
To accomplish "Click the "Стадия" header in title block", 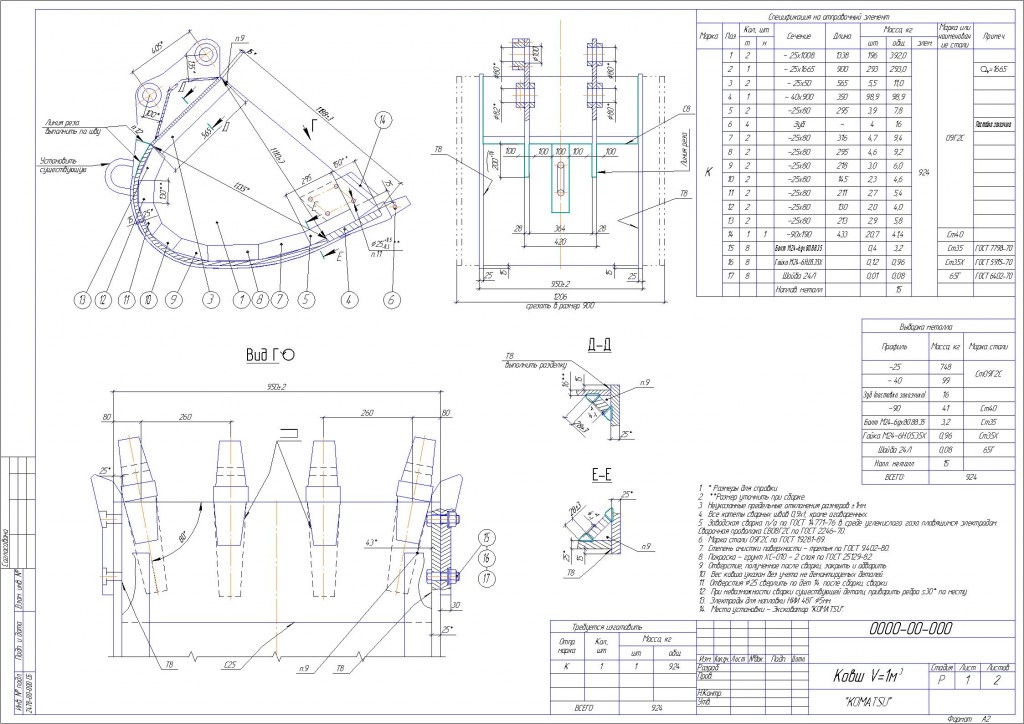I will click(942, 668).
